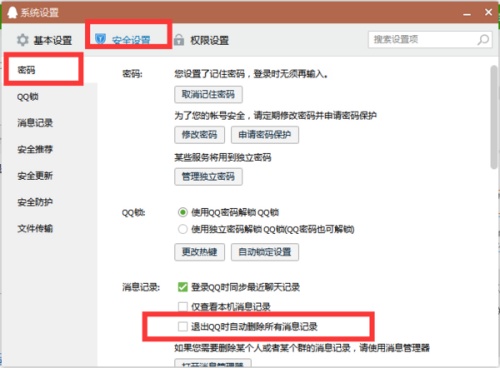Click the vertical scrollbar thumb

(494, 117)
